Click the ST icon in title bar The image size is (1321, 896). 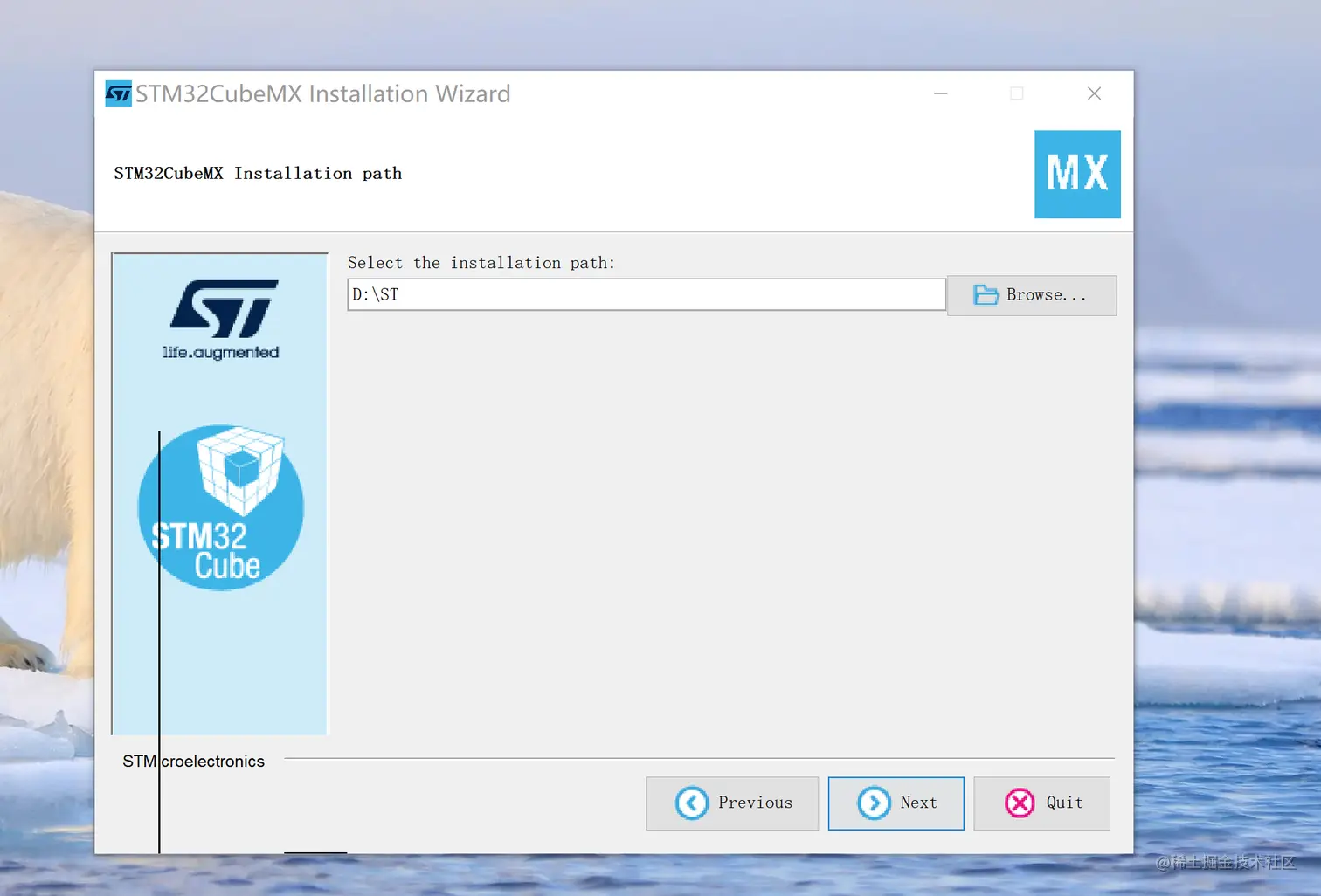[x=118, y=93]
